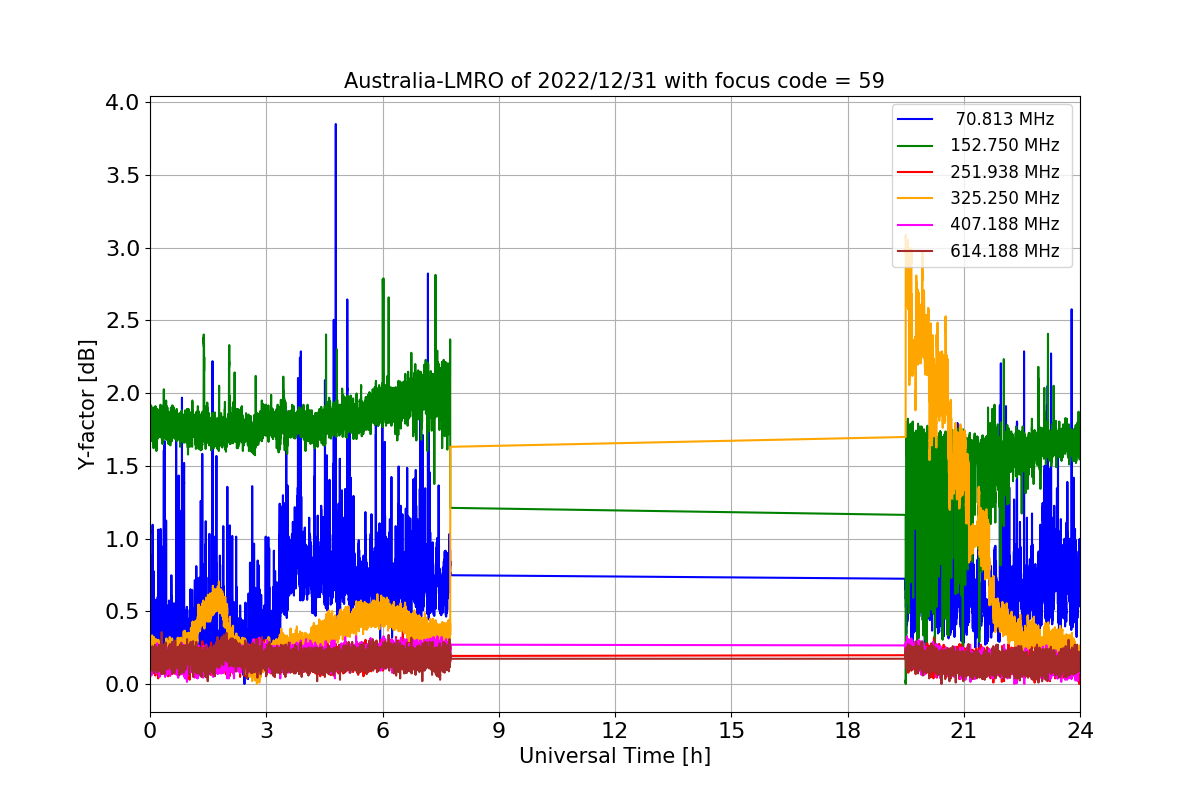The image size is (1200, 800).
Task: Select the 614.188 MHz legend label
Action: pos(1004,251)
